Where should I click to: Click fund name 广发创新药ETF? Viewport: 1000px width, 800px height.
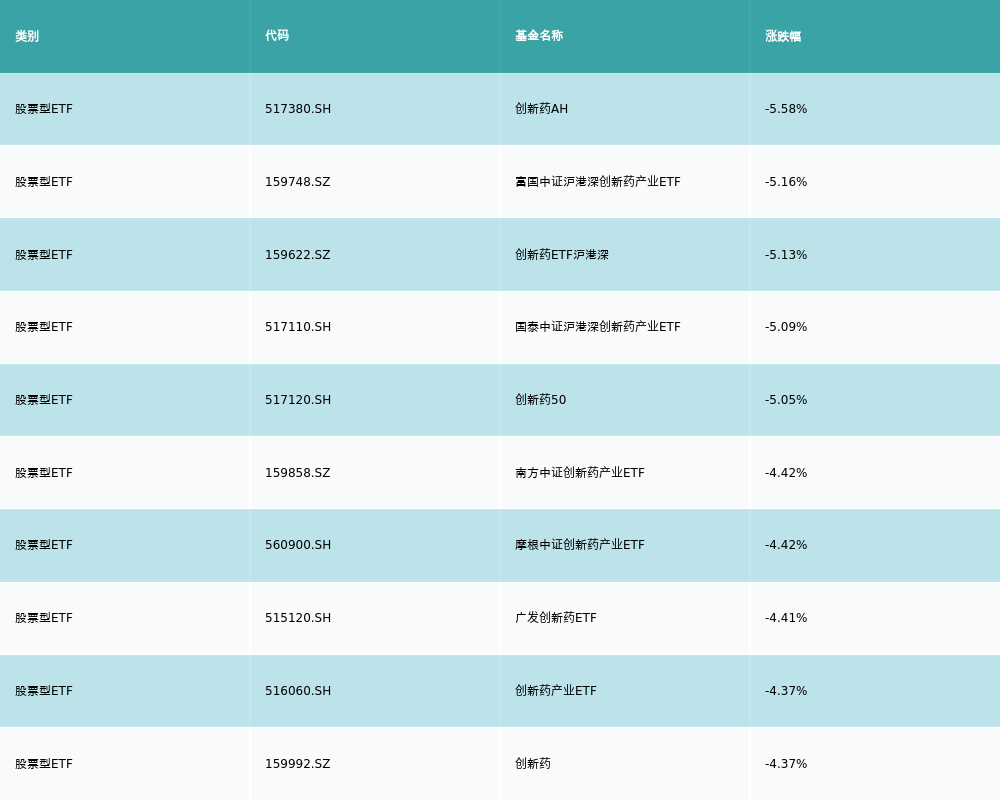pos(555,618)
